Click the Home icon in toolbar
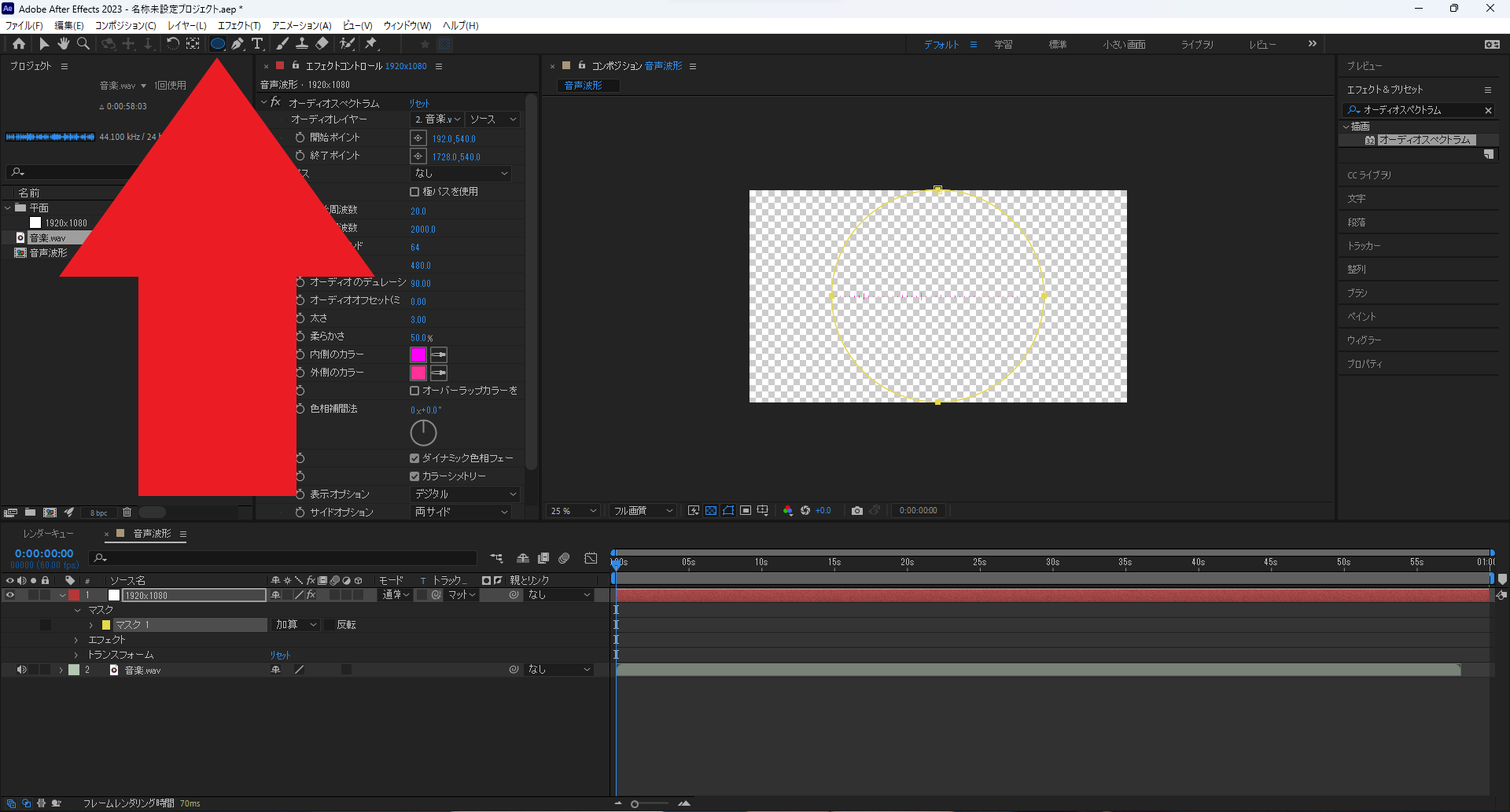 19,44
